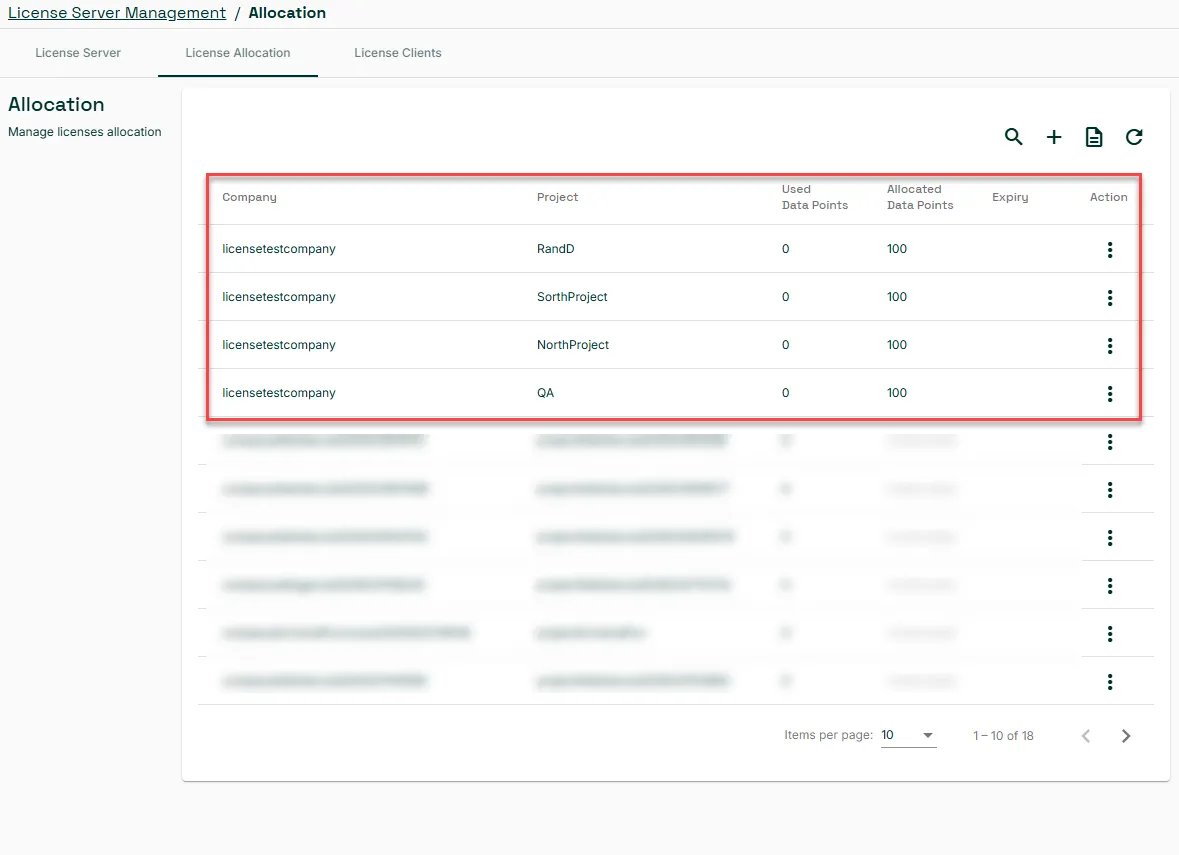This screenshot has width=1179, height=855.
Task: Click used data points 0 in RandD row
Action: pos(786,249)
